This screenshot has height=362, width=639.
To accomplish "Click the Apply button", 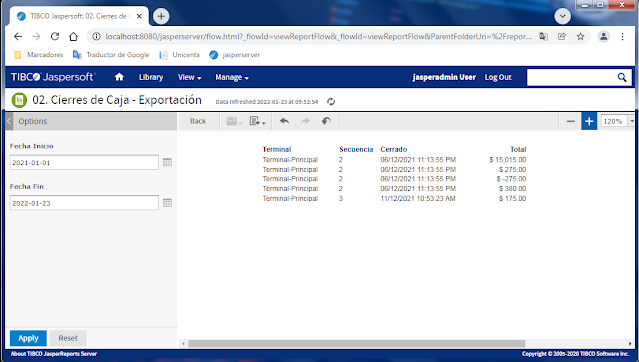I will pos(28,338).
